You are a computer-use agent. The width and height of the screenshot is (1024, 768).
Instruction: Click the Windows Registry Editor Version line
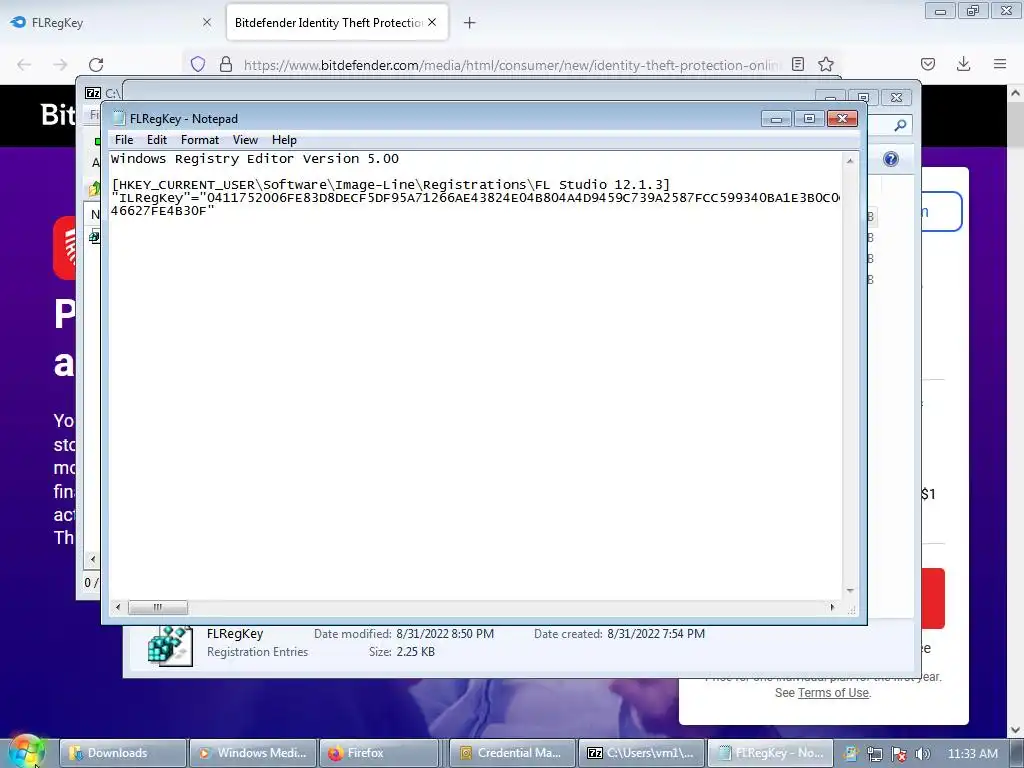[x=255, y=159]
